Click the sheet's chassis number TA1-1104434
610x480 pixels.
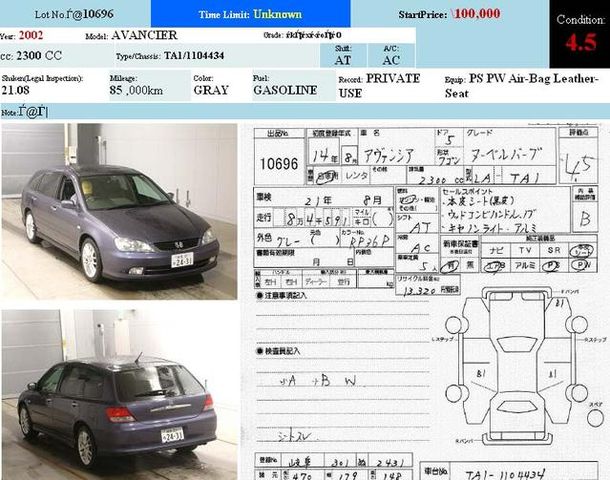coord(504,475)
